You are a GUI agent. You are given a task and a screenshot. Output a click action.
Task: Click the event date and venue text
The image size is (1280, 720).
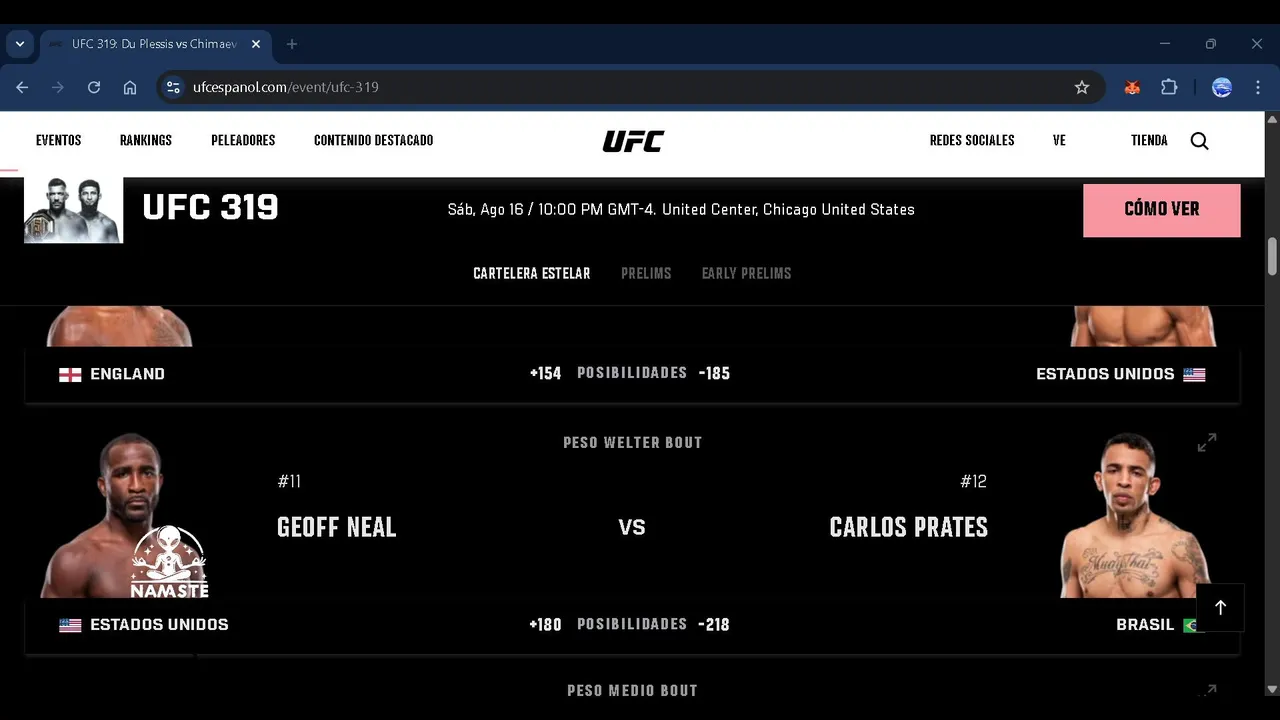[x=681, y=210]
